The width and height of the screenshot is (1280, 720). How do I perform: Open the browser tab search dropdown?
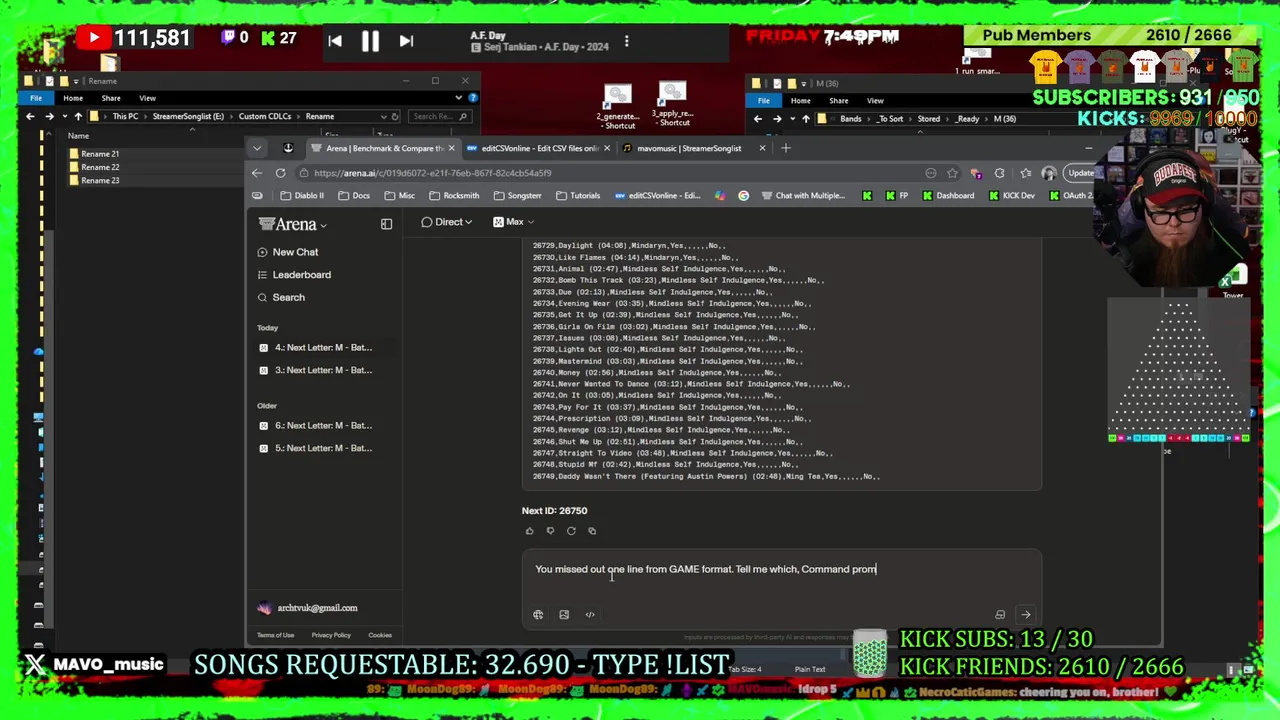(x=257, y=148)
